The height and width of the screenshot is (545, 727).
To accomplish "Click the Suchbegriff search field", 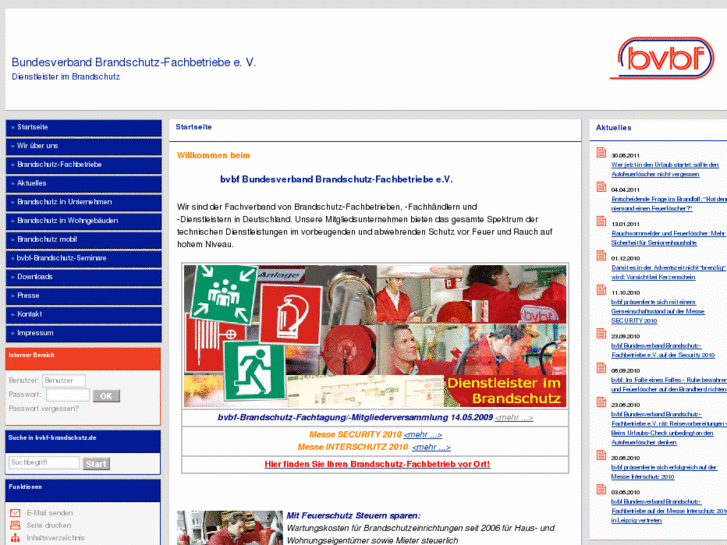I will coord(44,463).
